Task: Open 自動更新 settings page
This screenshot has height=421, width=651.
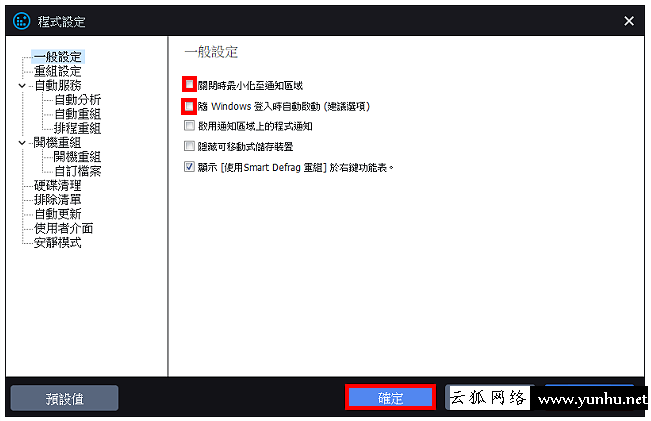Action: coord(58,214)
